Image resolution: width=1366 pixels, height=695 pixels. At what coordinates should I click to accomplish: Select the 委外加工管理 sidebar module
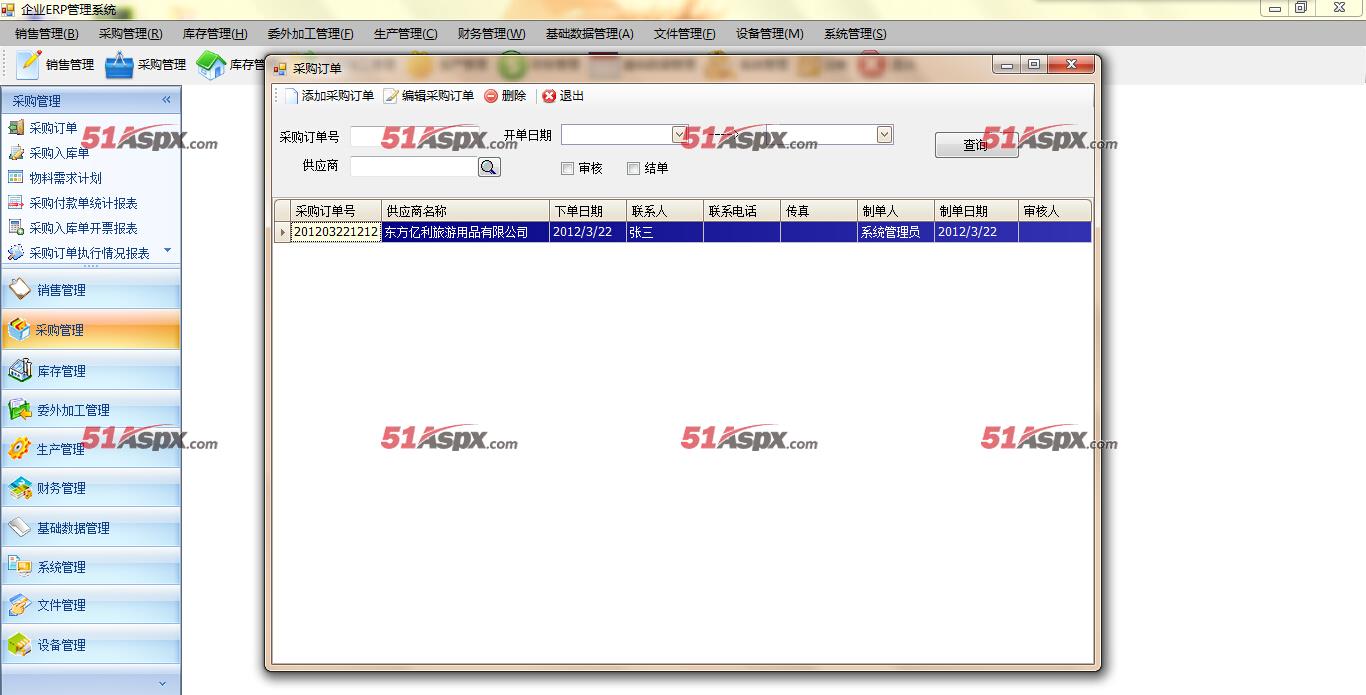(x=90, y=410)
